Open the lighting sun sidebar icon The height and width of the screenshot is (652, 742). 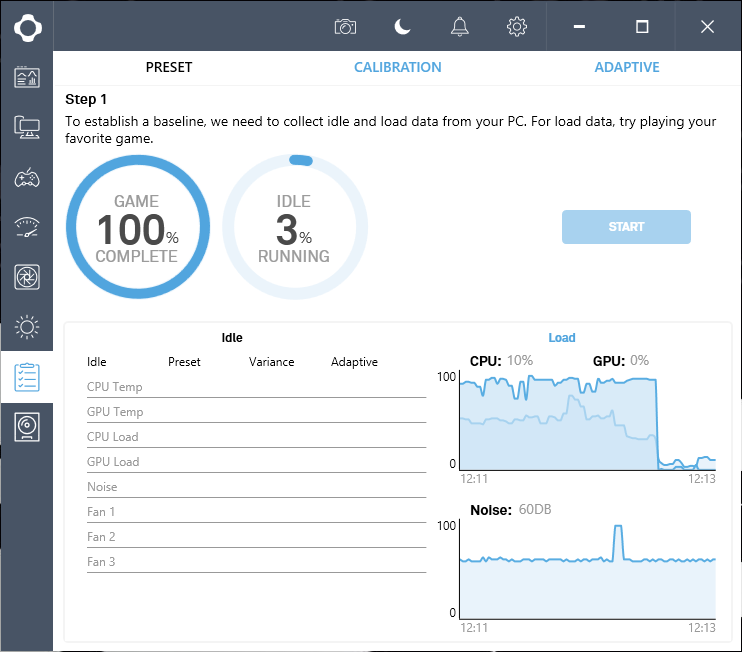click(x=27, y=327)
